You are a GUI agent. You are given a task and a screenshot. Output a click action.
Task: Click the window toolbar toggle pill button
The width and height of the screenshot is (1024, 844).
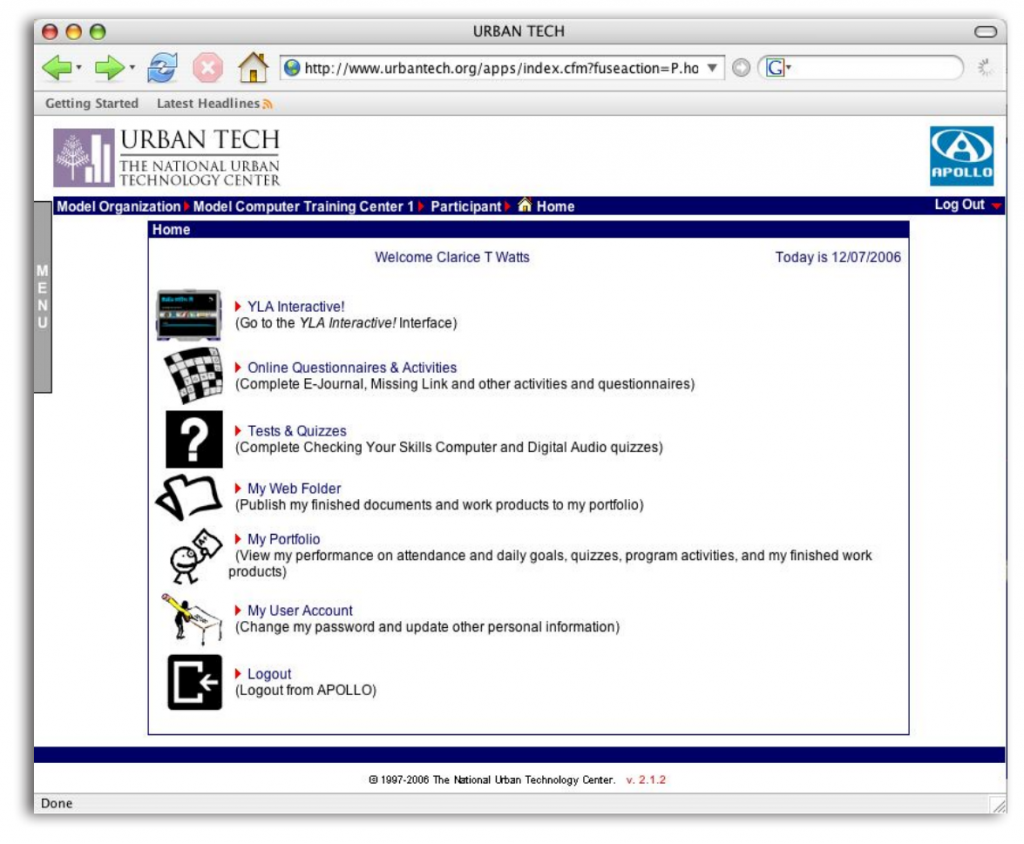[985, 31]
